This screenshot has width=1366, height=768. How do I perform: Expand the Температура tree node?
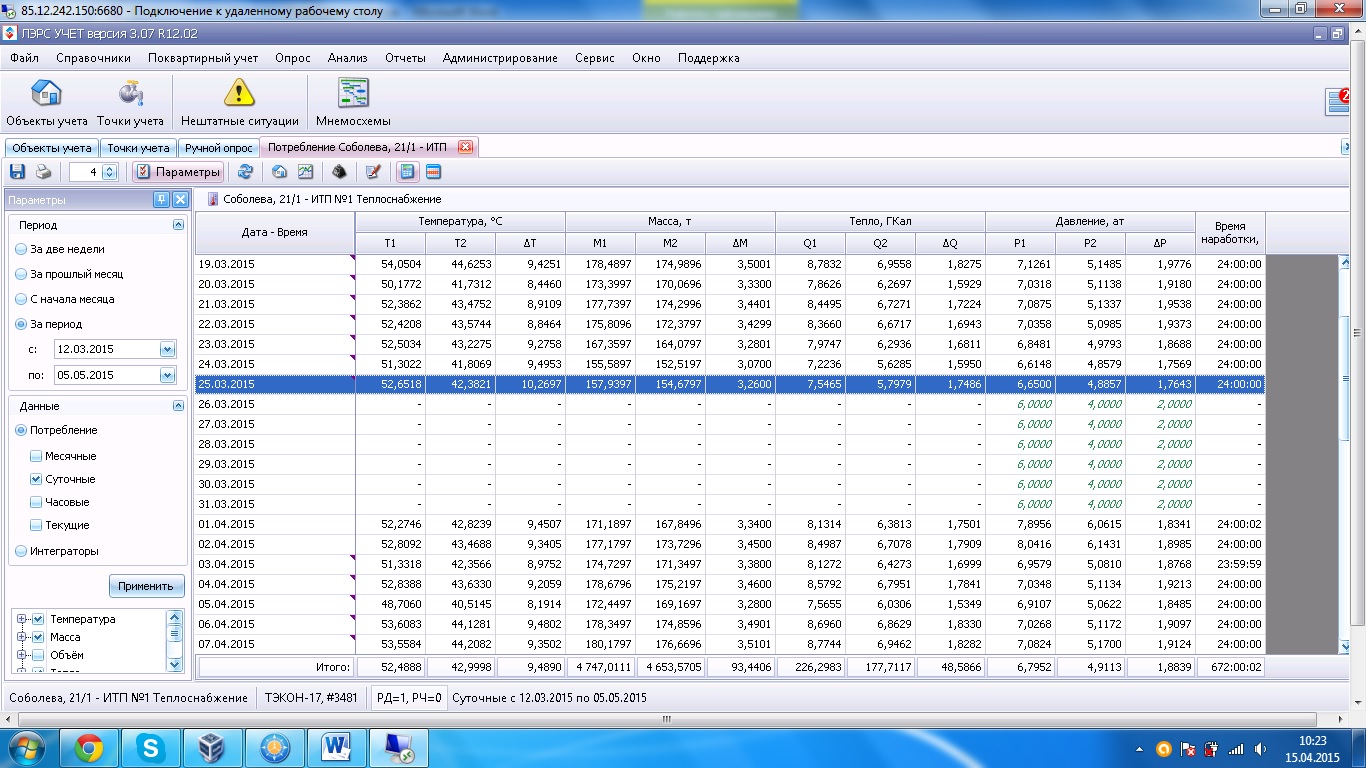point(21,619)
